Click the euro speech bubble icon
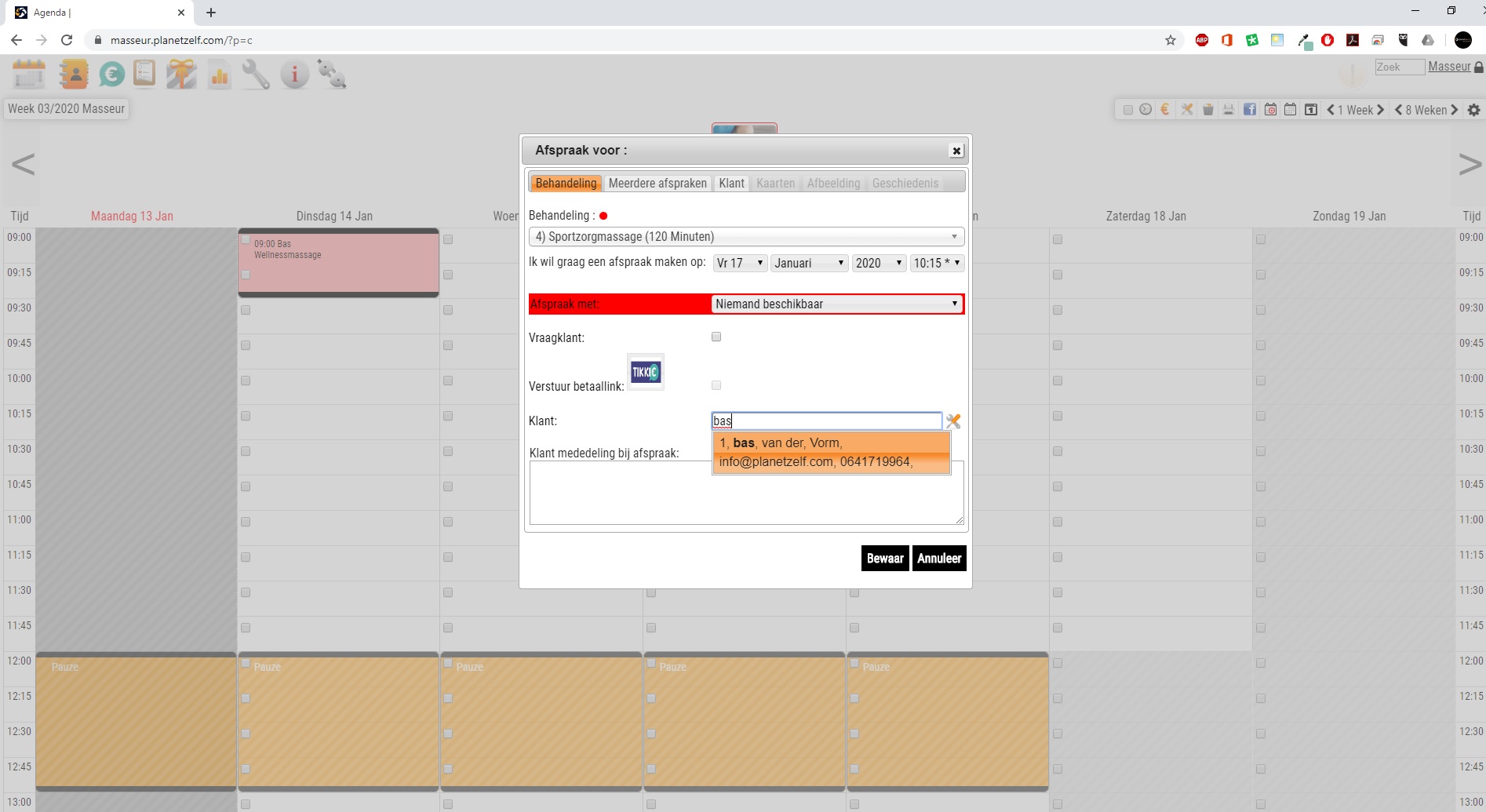The width and height of the screenshot is (1486, 812). tap(111, 75)
